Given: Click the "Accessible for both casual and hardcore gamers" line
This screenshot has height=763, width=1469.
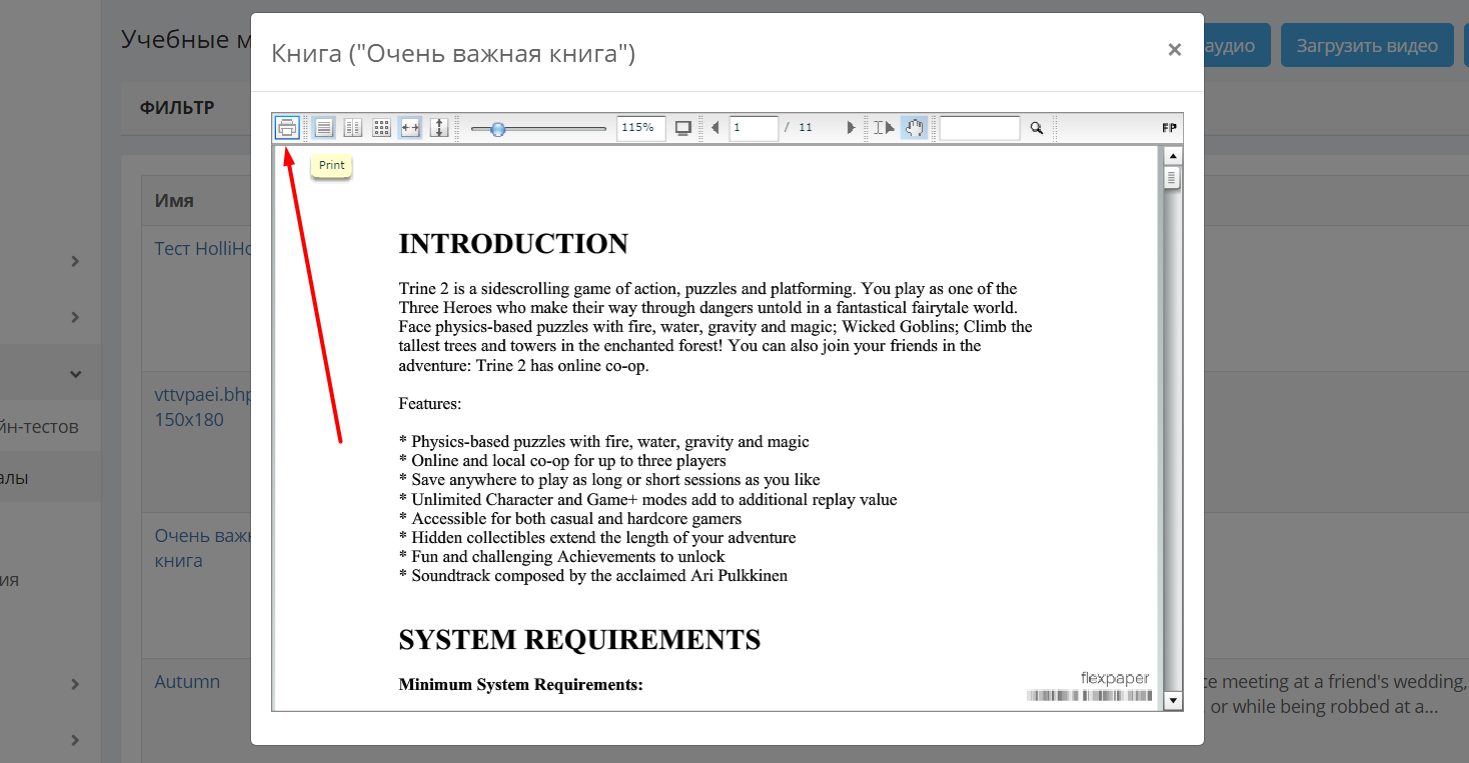Looking at the screenshot, I should pyautogui.click(x=570, y=518).
